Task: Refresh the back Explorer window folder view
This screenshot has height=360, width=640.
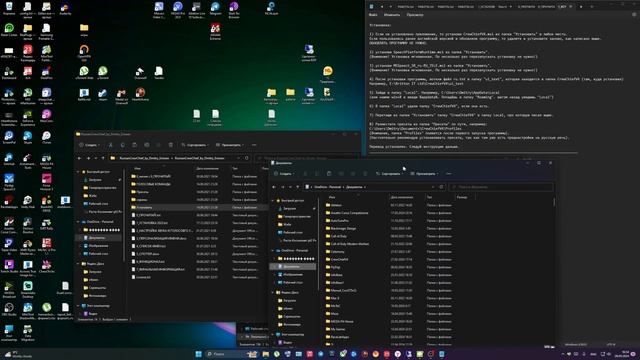Action: click(x=247, y=158)
